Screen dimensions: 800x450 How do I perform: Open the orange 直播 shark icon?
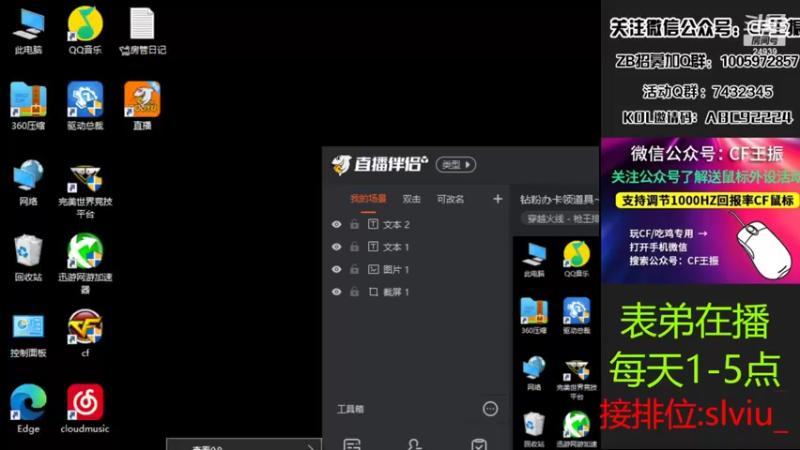coord(142,106)
